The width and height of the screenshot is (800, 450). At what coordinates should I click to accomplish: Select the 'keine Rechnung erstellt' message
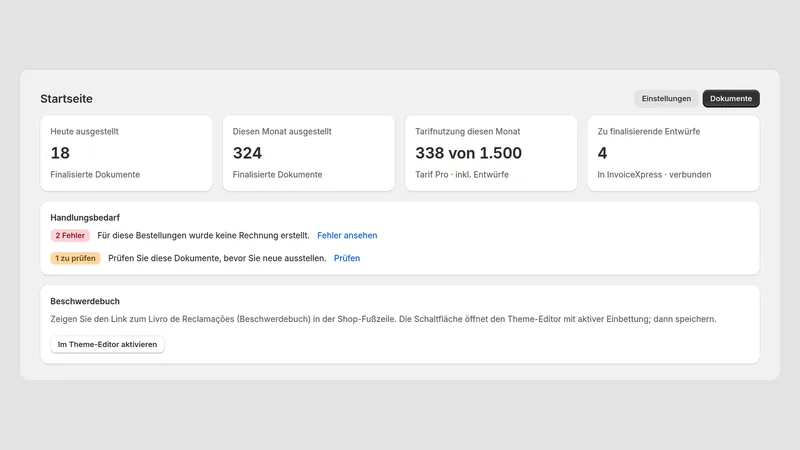pyautogui.click(x=203, y=235)
